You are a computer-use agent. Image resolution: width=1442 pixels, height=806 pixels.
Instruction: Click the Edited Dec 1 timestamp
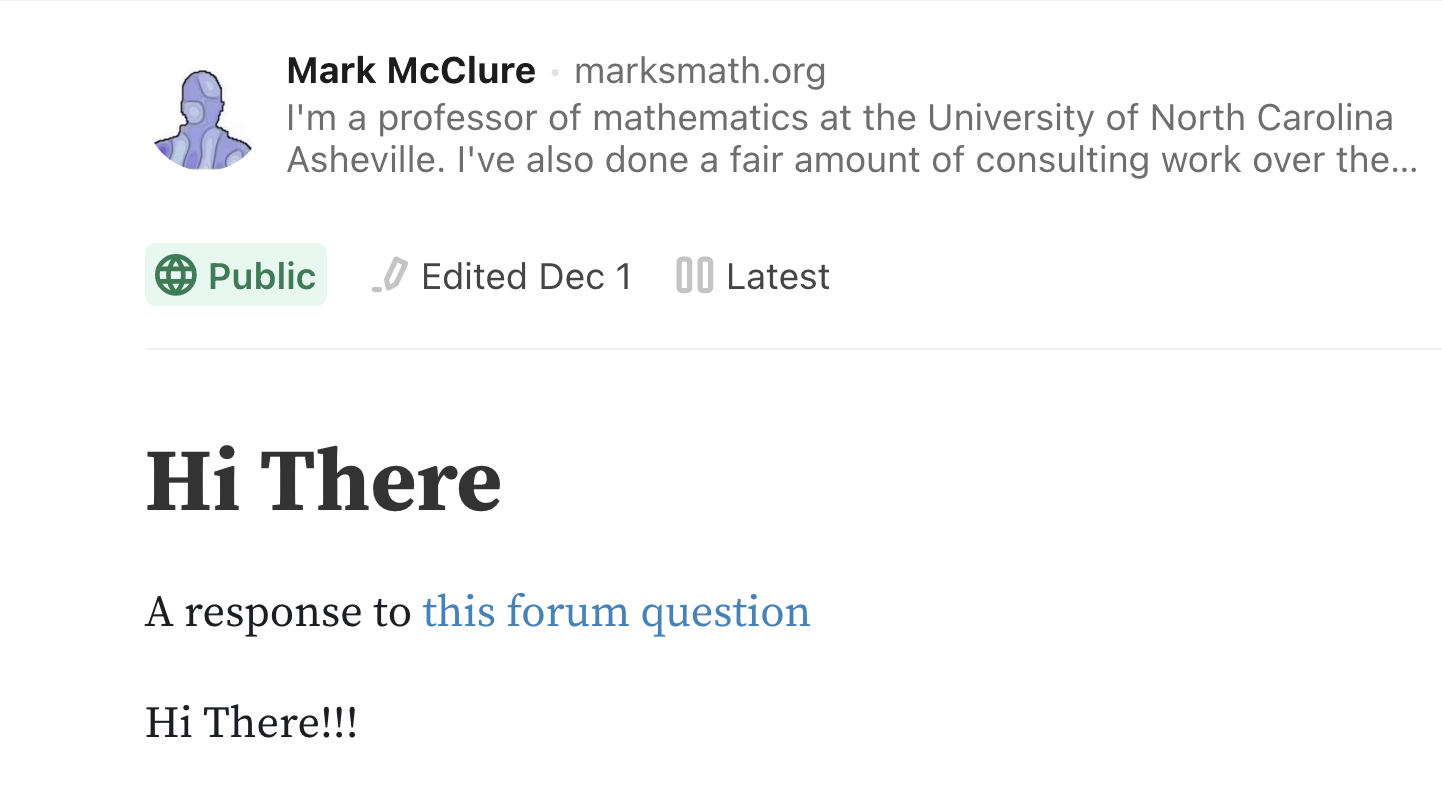[526, 276]
